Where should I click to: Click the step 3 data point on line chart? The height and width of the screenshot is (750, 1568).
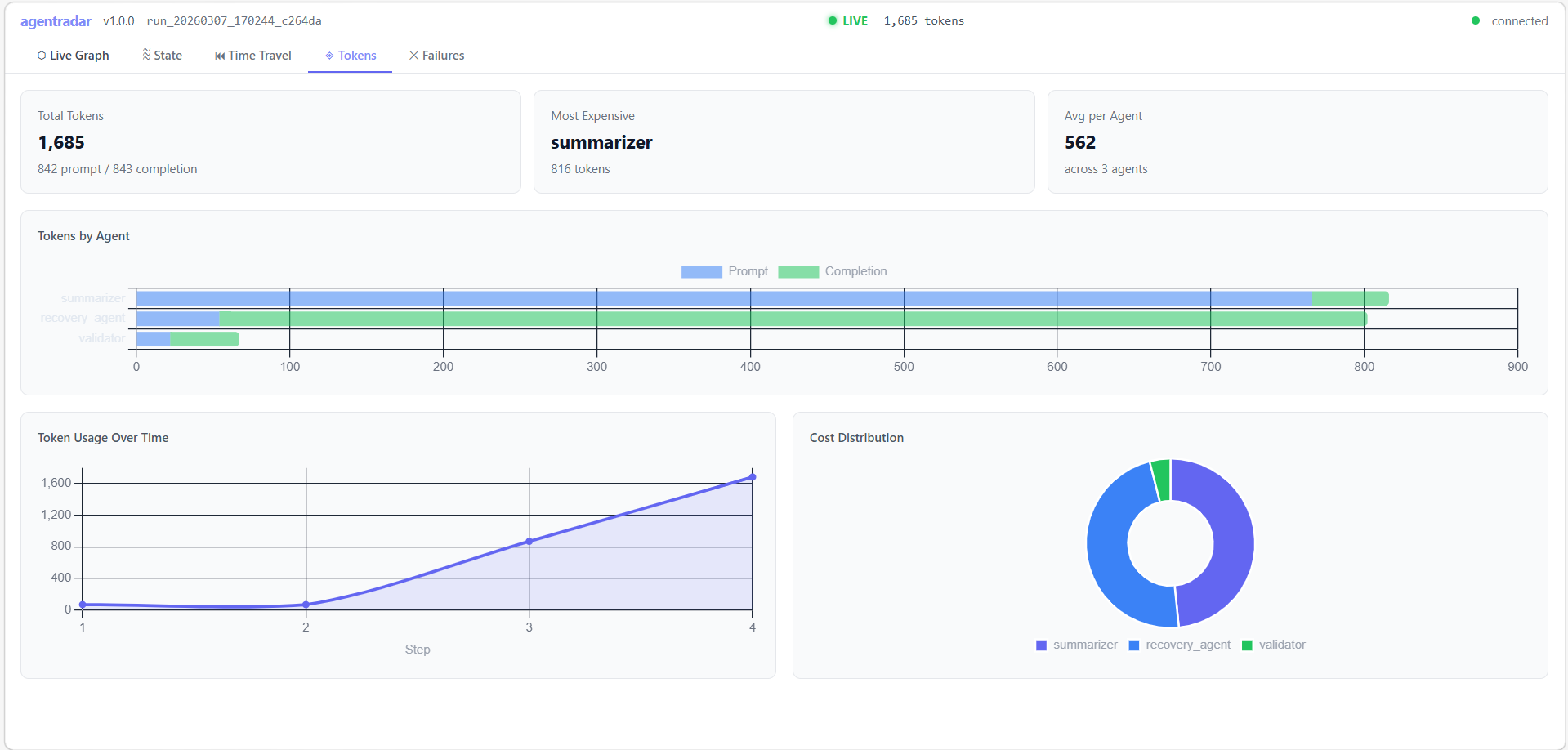point(529,541)
